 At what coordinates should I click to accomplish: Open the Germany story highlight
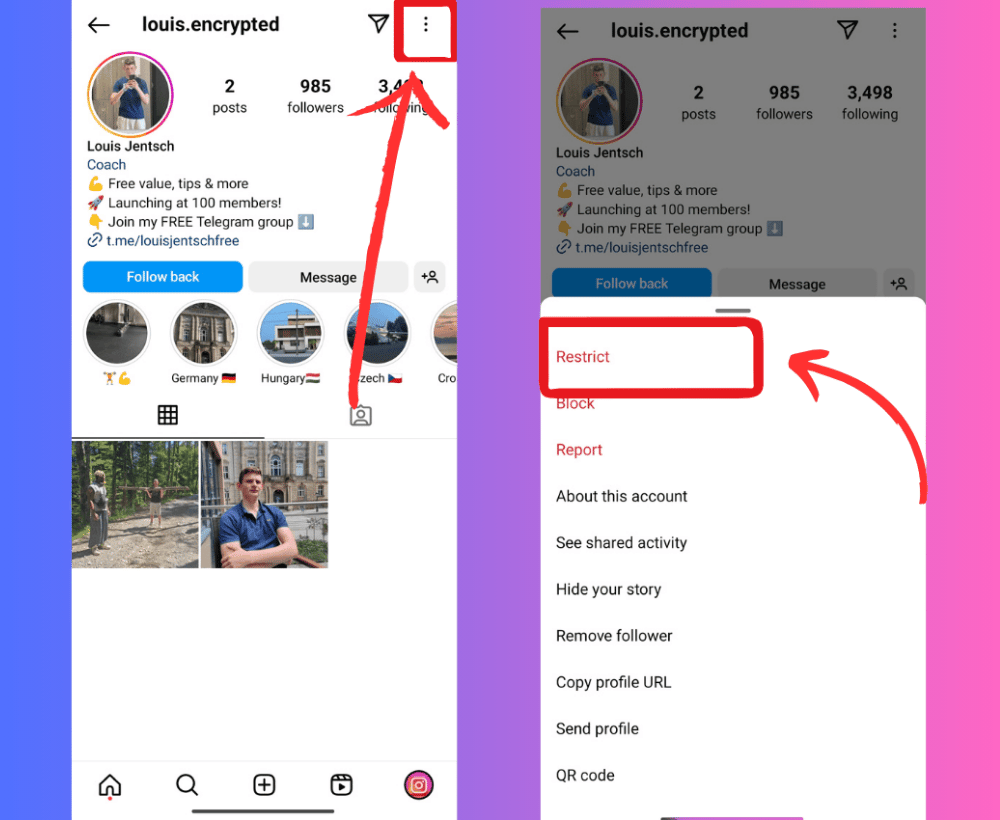point(203,333)
